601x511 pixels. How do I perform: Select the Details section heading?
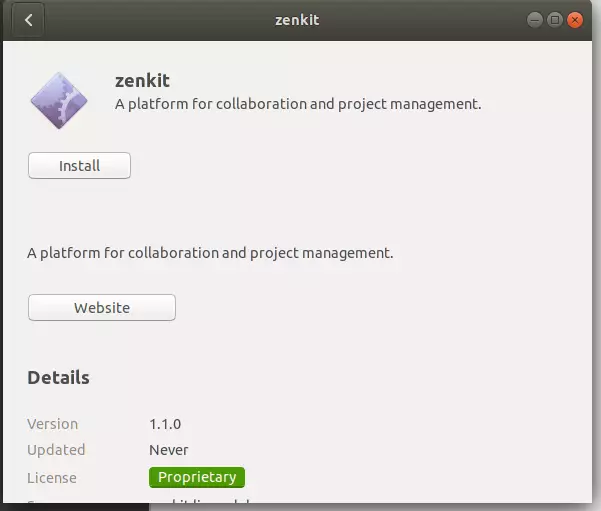[x=58, y=378]
